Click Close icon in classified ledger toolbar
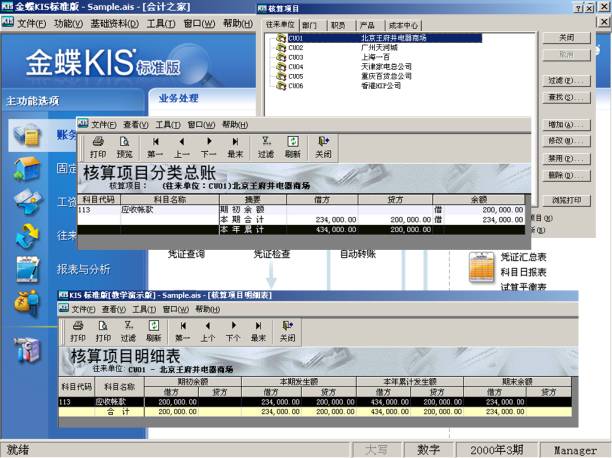612x458 pixels. [323, 148]
